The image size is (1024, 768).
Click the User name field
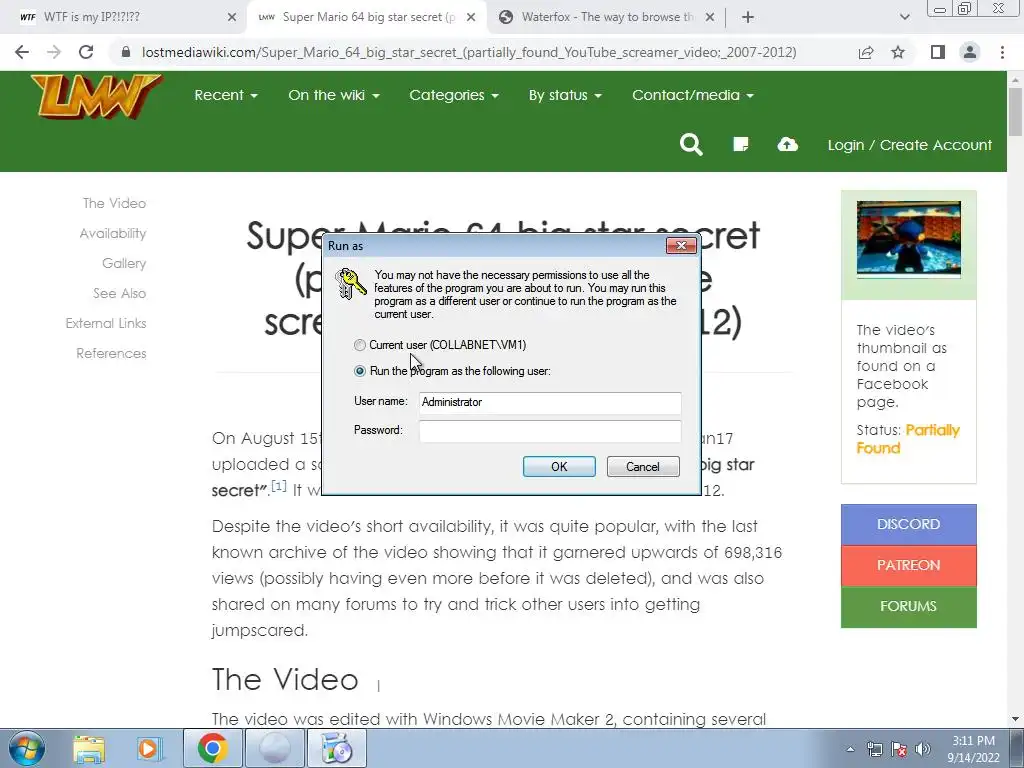550,402
